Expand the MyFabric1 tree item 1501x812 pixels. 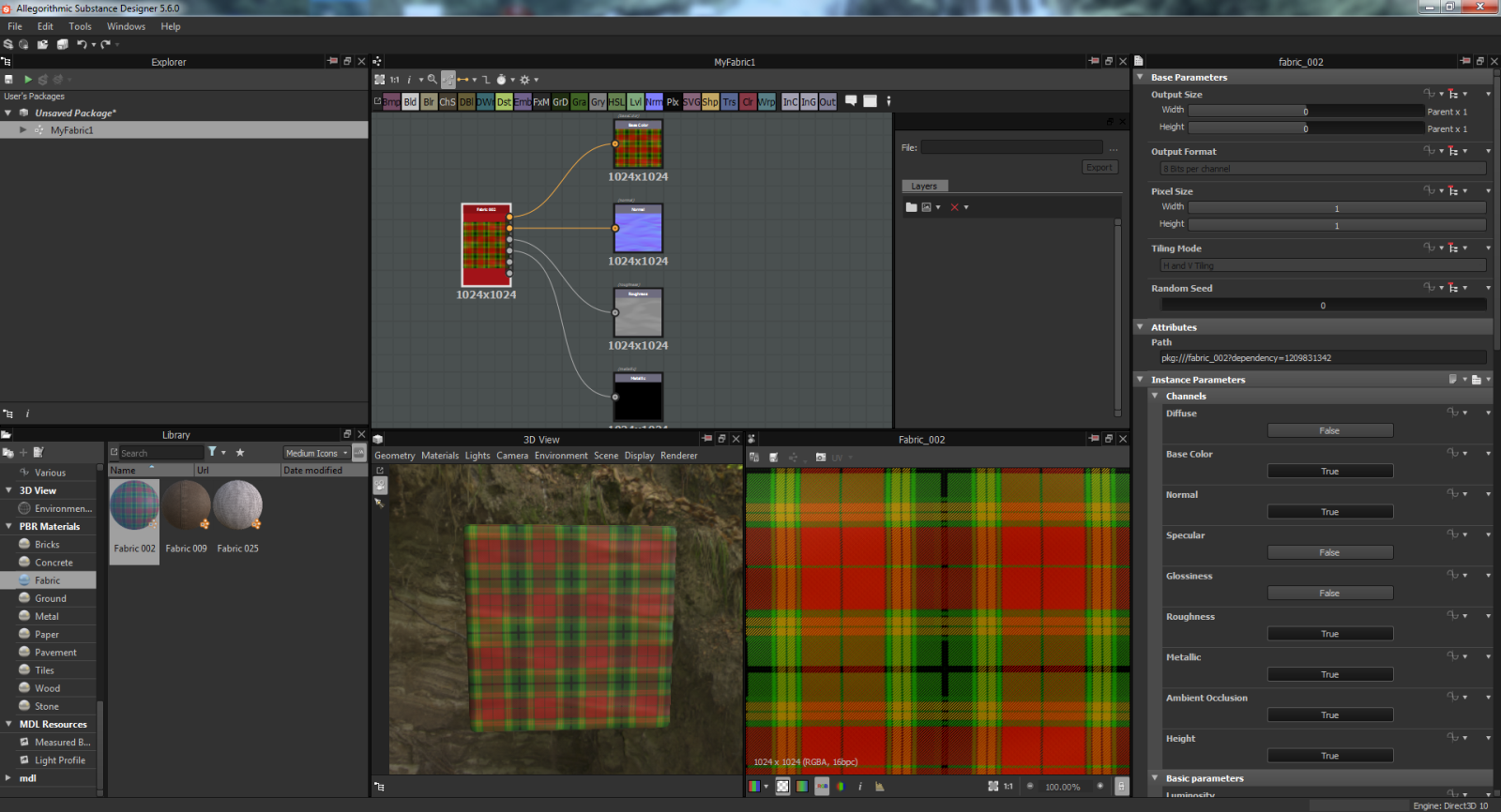tap(23, 130)
